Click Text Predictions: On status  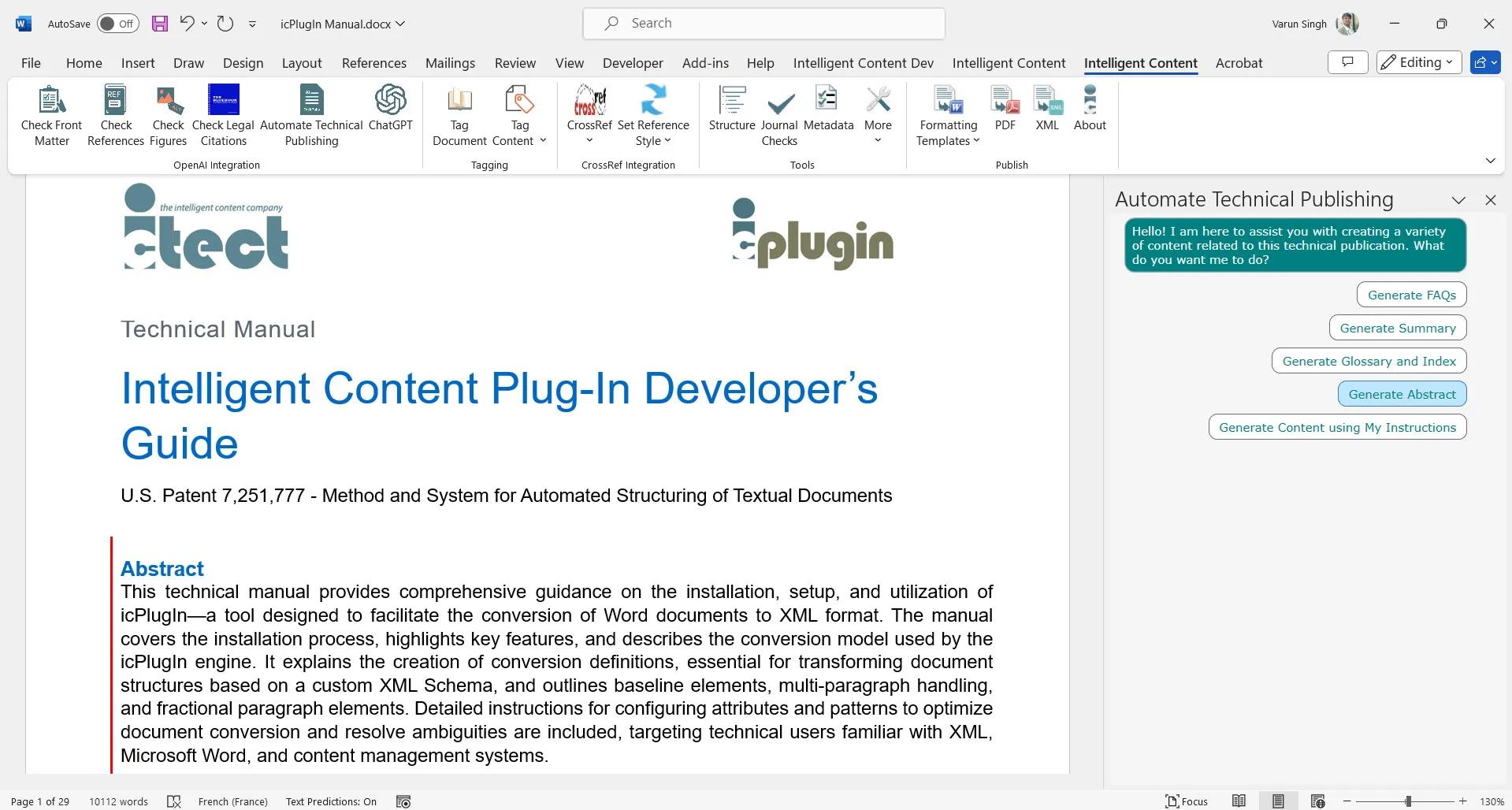point(331,801)
